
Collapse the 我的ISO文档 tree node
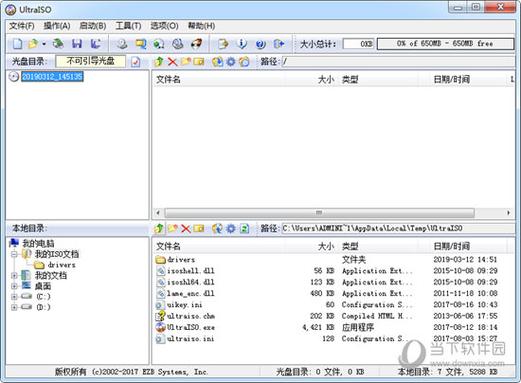(x=14, y=254)
